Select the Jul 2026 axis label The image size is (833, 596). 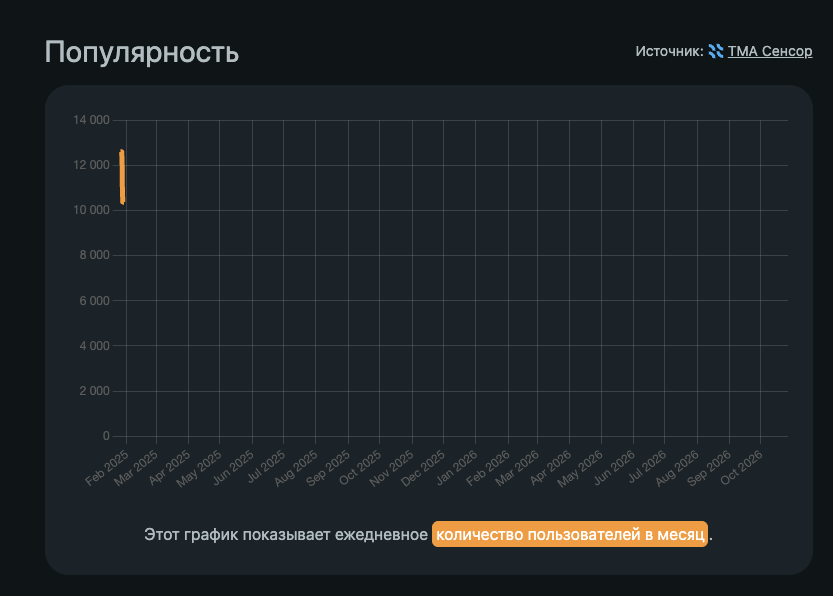coord(647,468)
